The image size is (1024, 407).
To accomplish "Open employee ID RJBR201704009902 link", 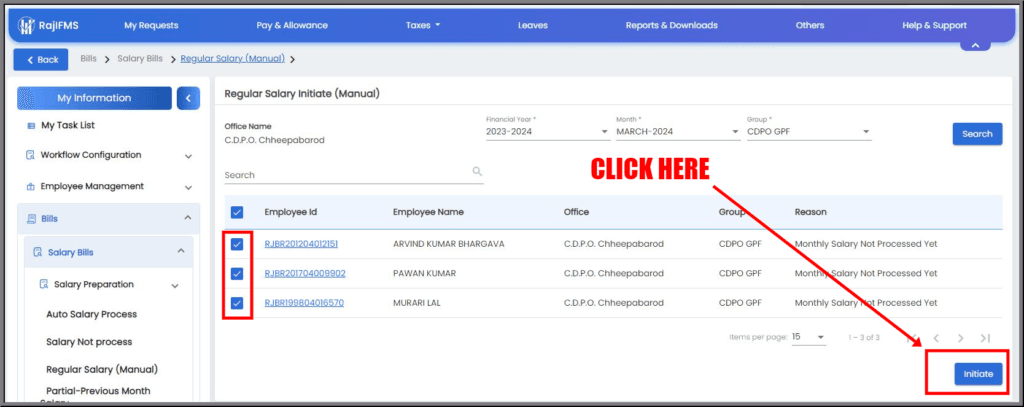I will click(305, 273).
